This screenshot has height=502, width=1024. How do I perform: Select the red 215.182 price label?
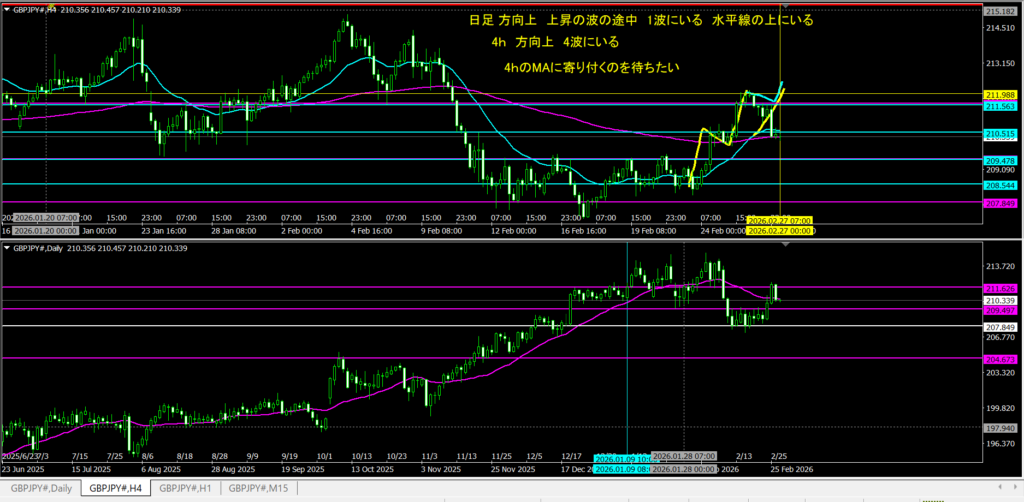1001,10
